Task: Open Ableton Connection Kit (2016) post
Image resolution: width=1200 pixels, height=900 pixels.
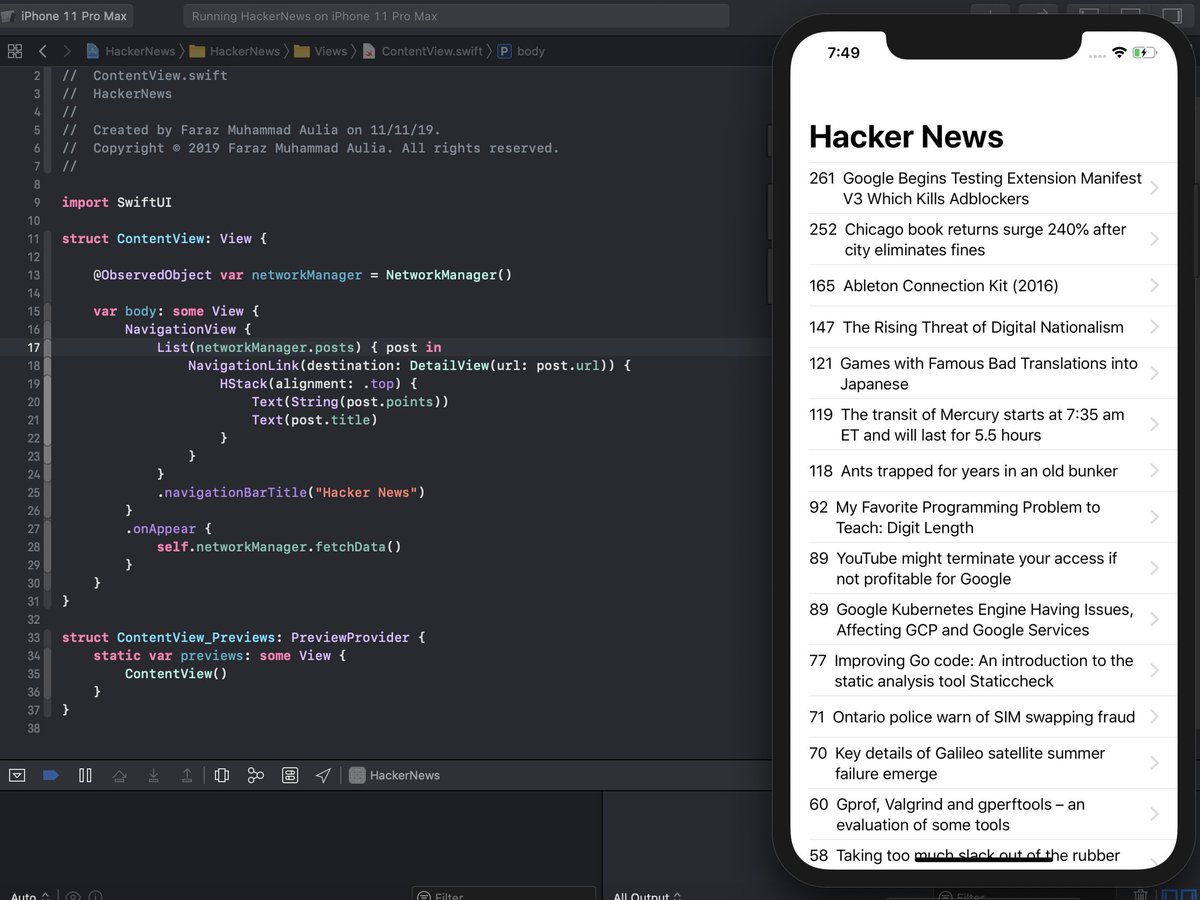Action: tap(983, 285)
